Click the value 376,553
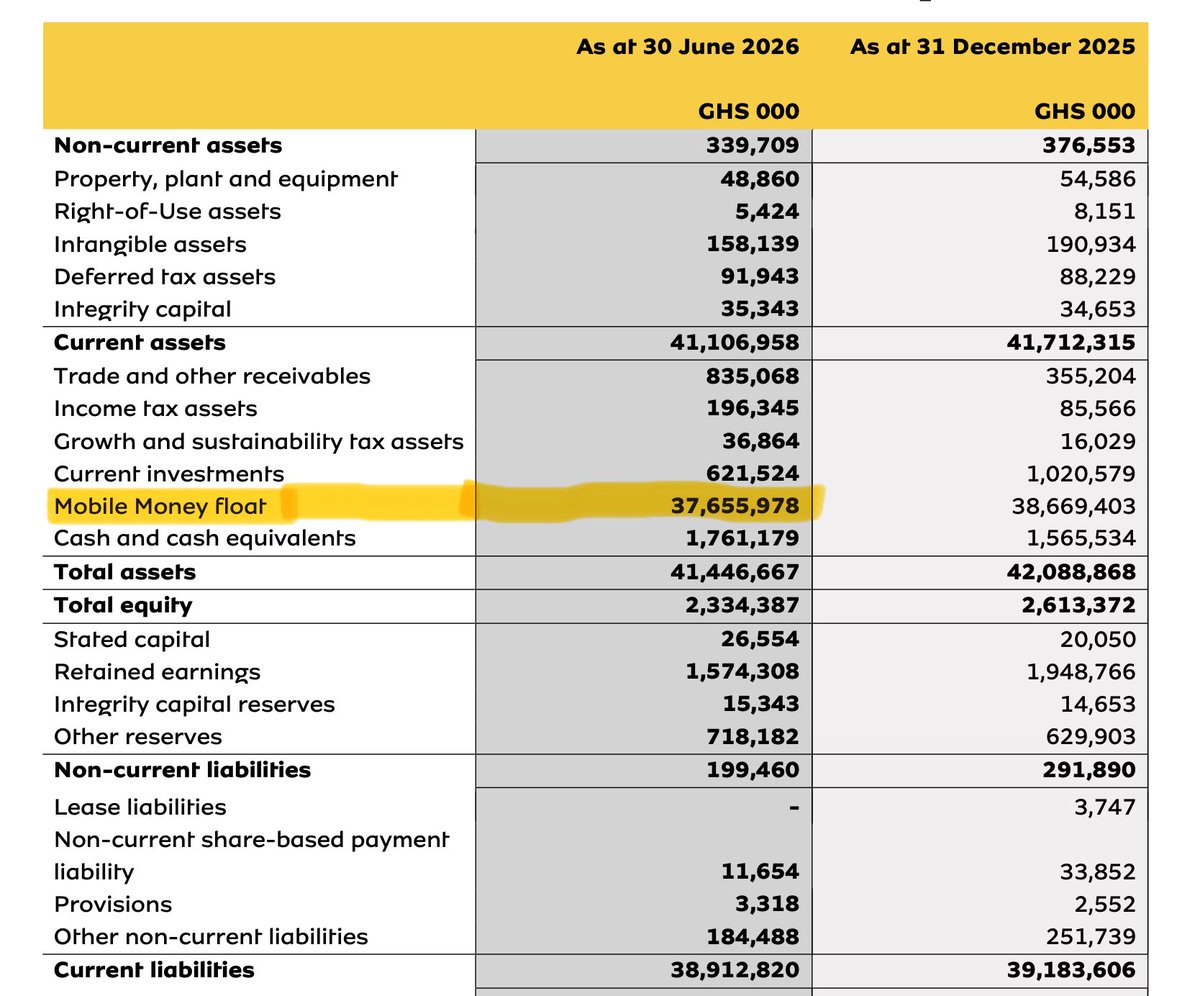Screen dimensions: 1200x996 (x=1089, y=146)
